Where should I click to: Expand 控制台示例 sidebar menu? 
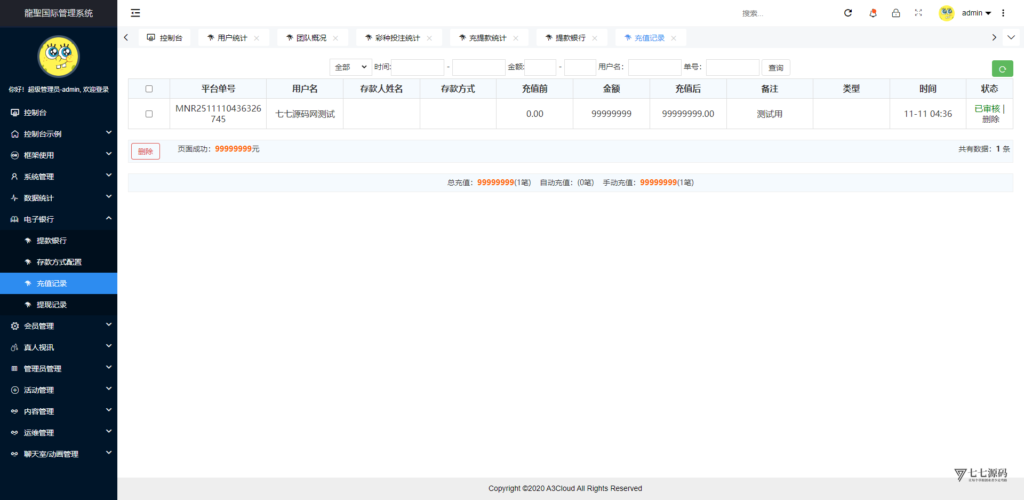pyautogui.click(x=59, y=134)
